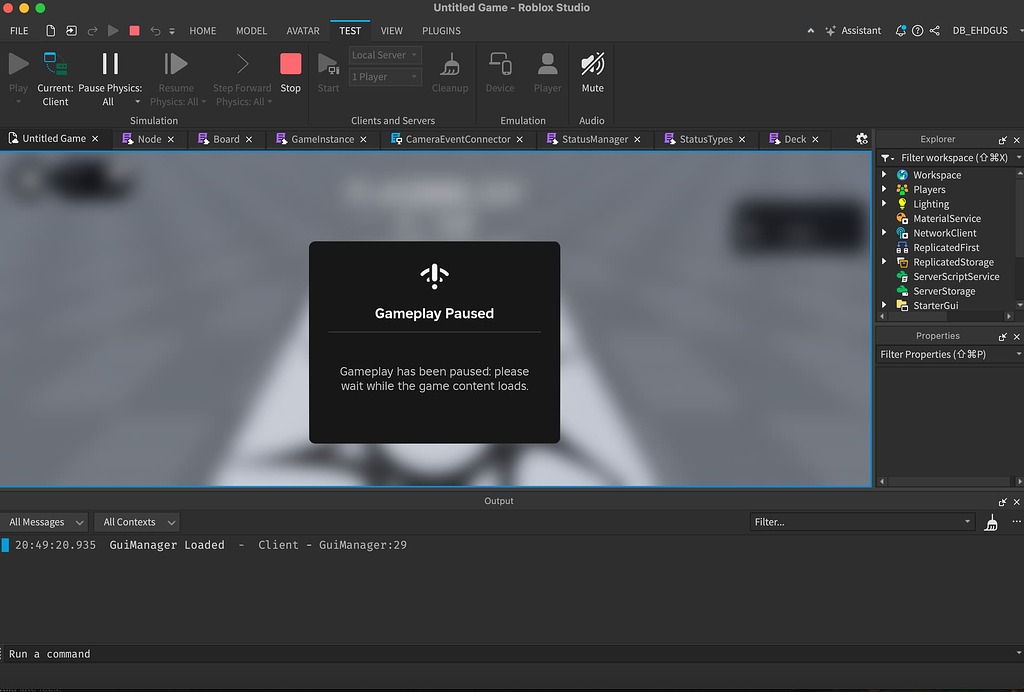Click the Run a command bar
1024x692 pixels.
tap(509, 653)
